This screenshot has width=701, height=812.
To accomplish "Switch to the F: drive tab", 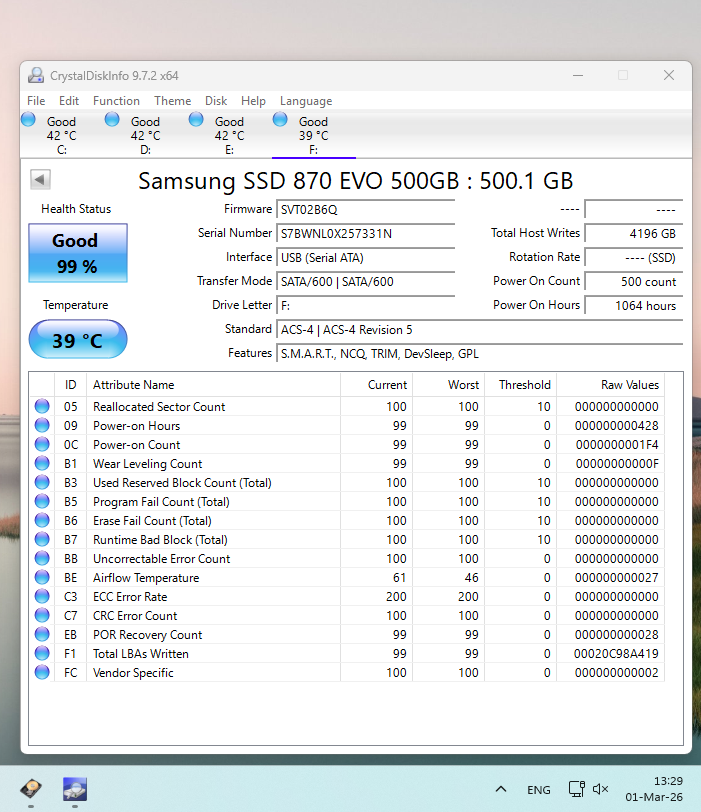I will (x=313, y=136).
